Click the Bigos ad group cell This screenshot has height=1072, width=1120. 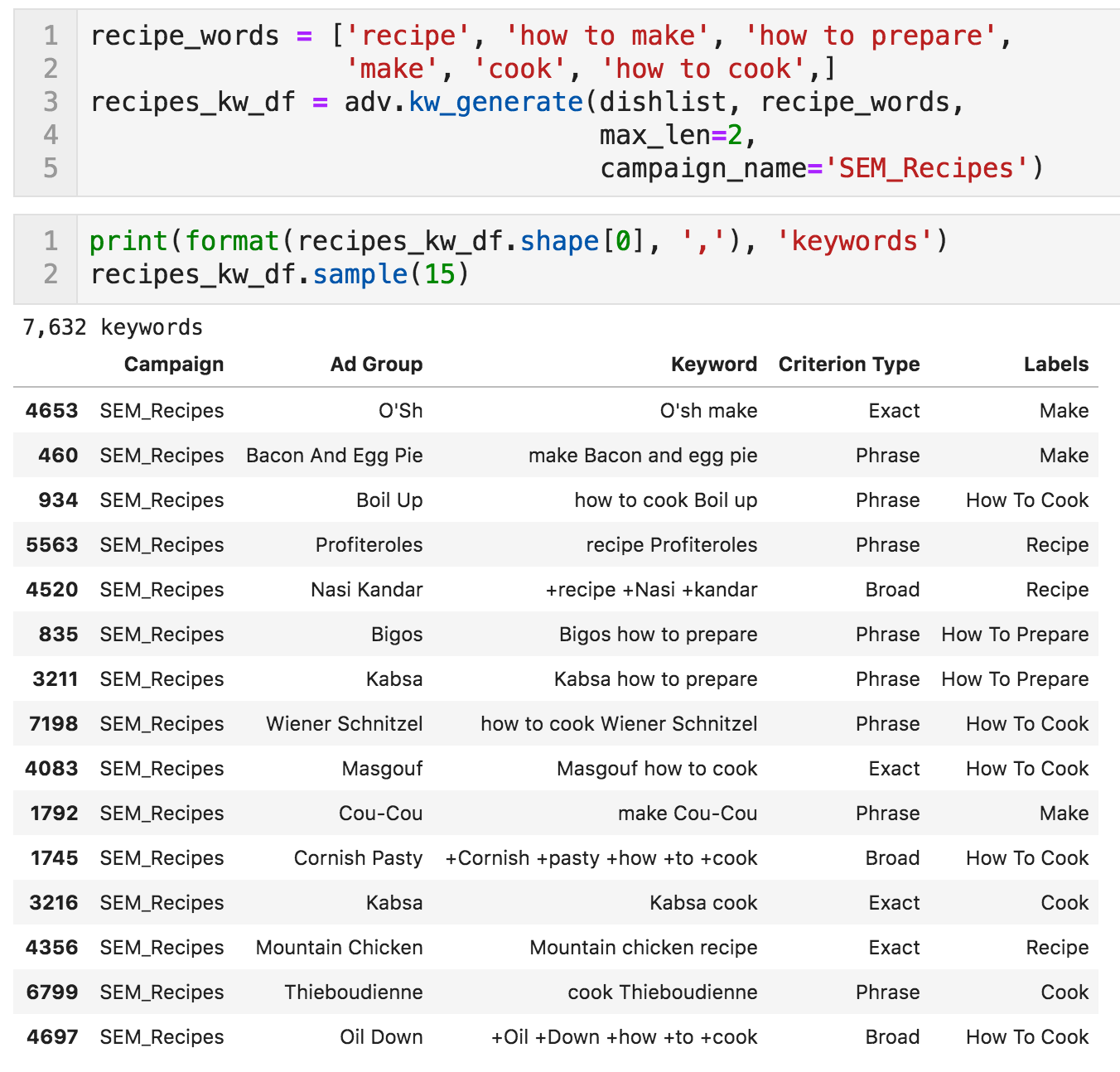click(x=397, y=635)
